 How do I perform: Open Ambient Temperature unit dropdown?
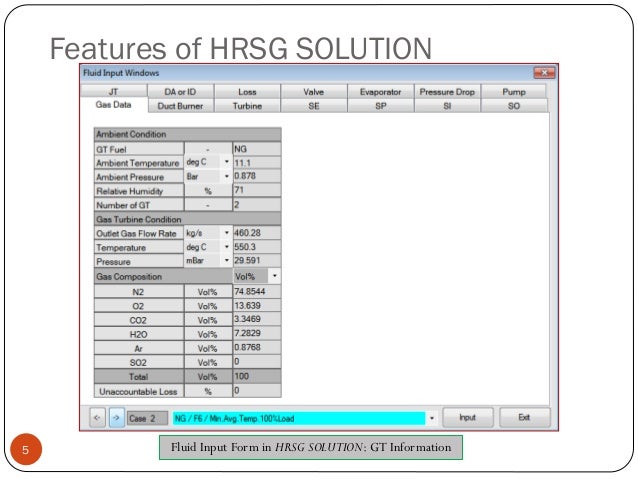pos(227,162)
